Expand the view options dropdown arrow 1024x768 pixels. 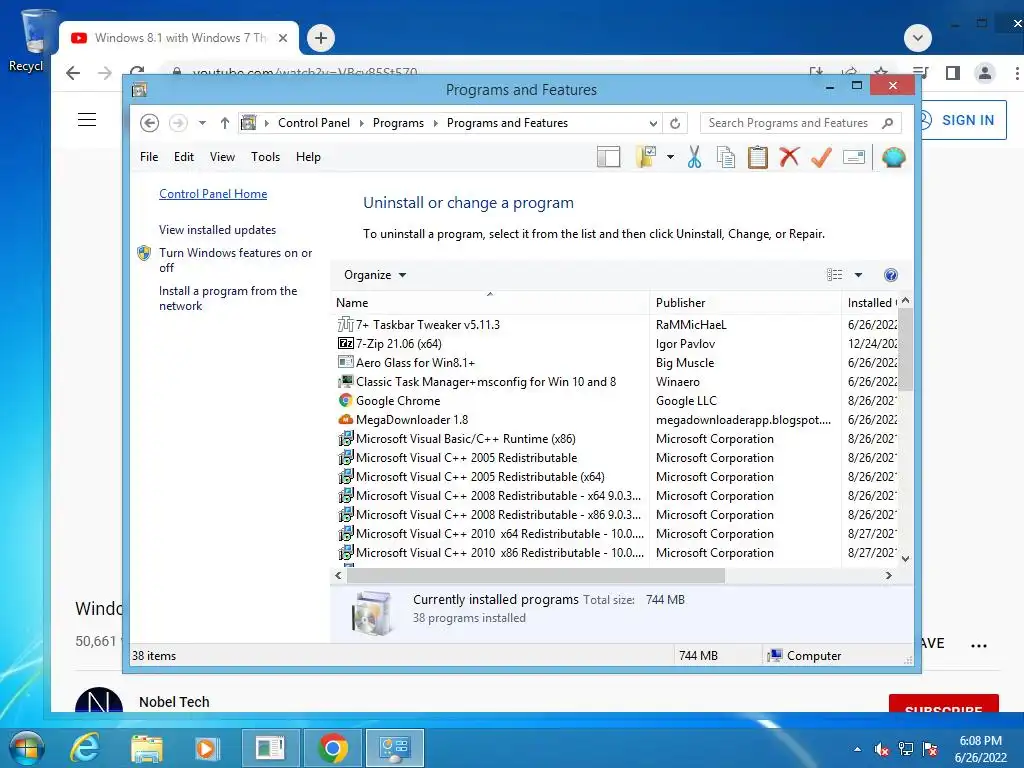(x=858, y=275)
